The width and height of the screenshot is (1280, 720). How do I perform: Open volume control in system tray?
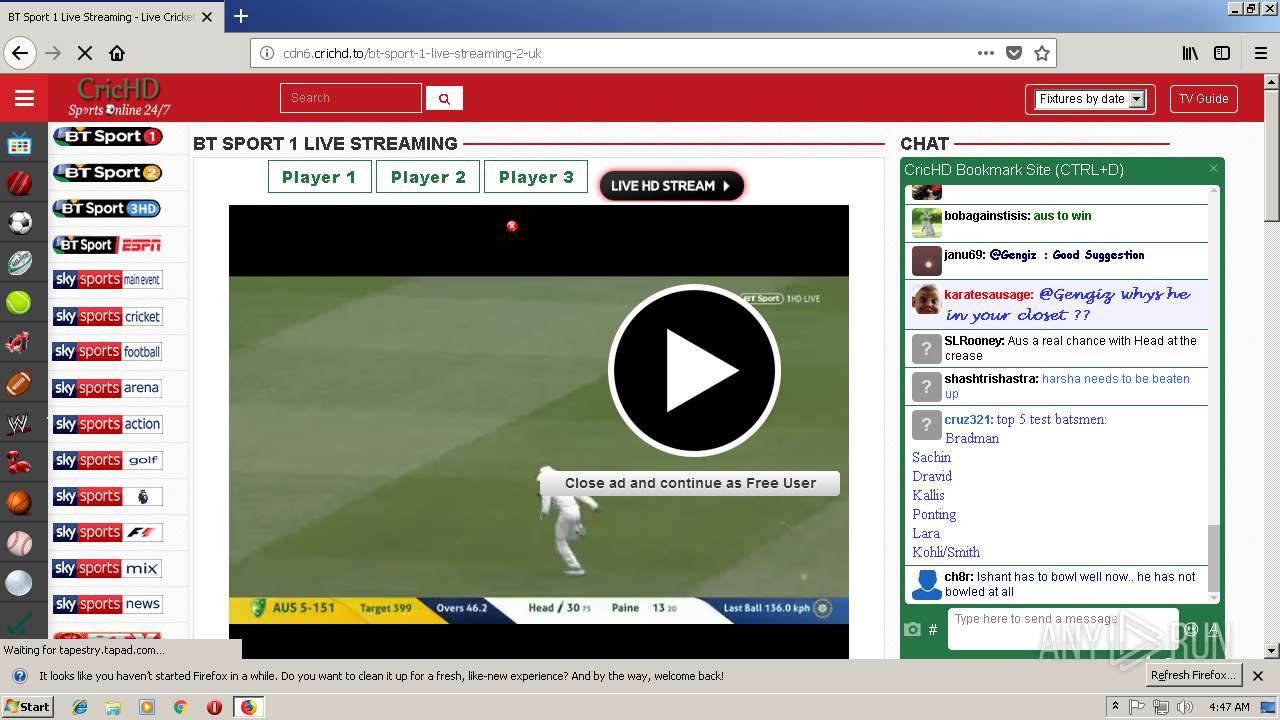pos(1184,707)
